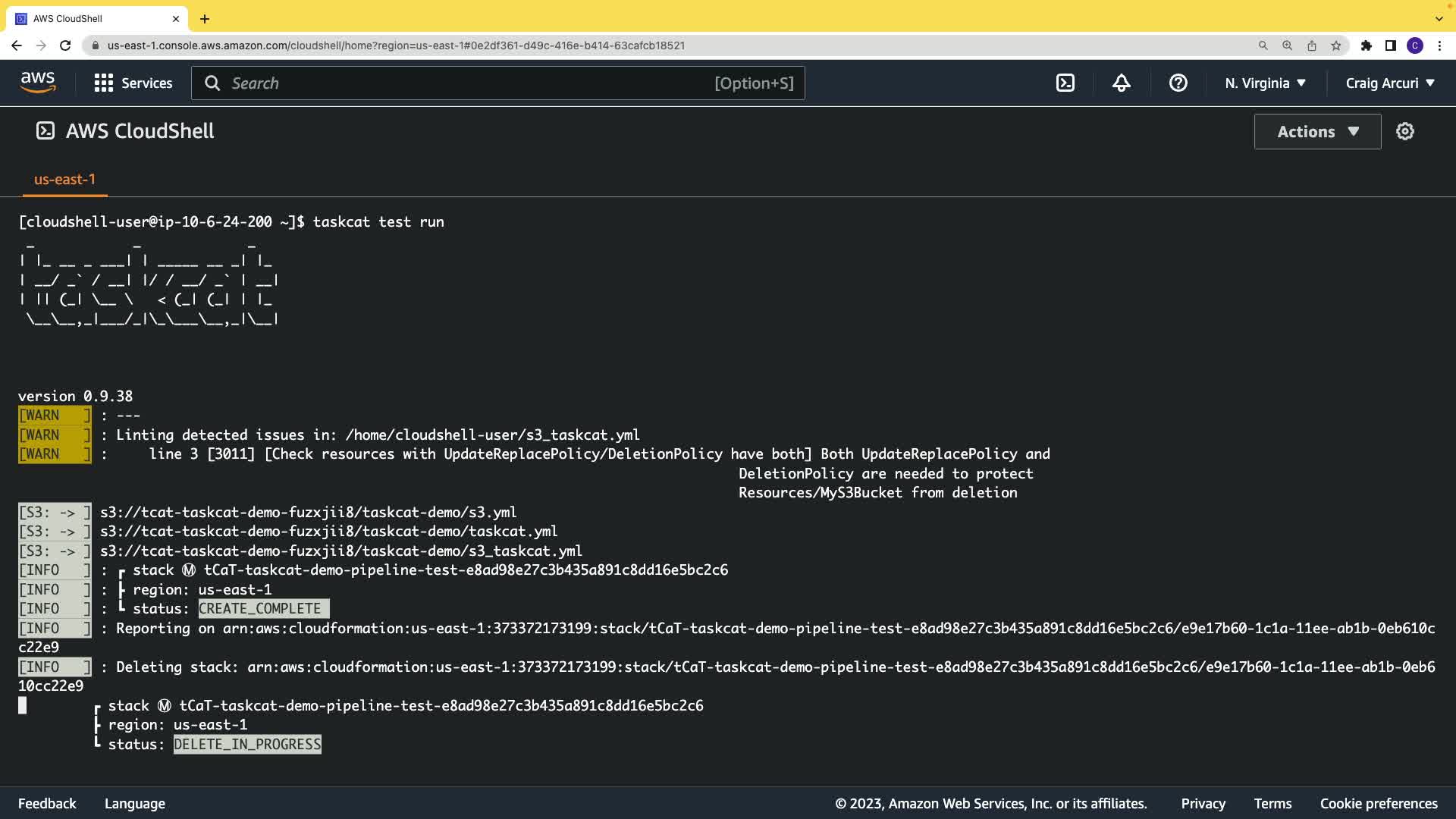Open a new browser tab
Screen dimensions: 1456x819
[x=205, y=19]
